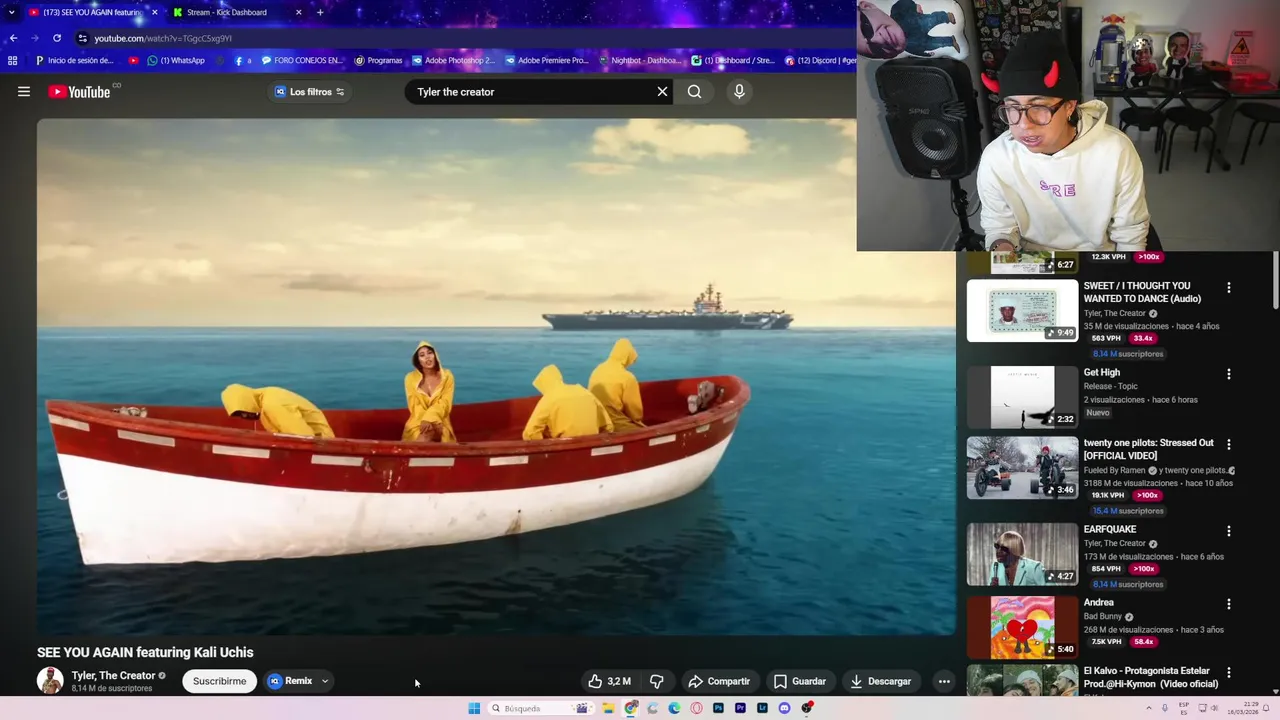Subscribe with the Suscribirme button
1280x720 pixels.
(x=219, y=681)
